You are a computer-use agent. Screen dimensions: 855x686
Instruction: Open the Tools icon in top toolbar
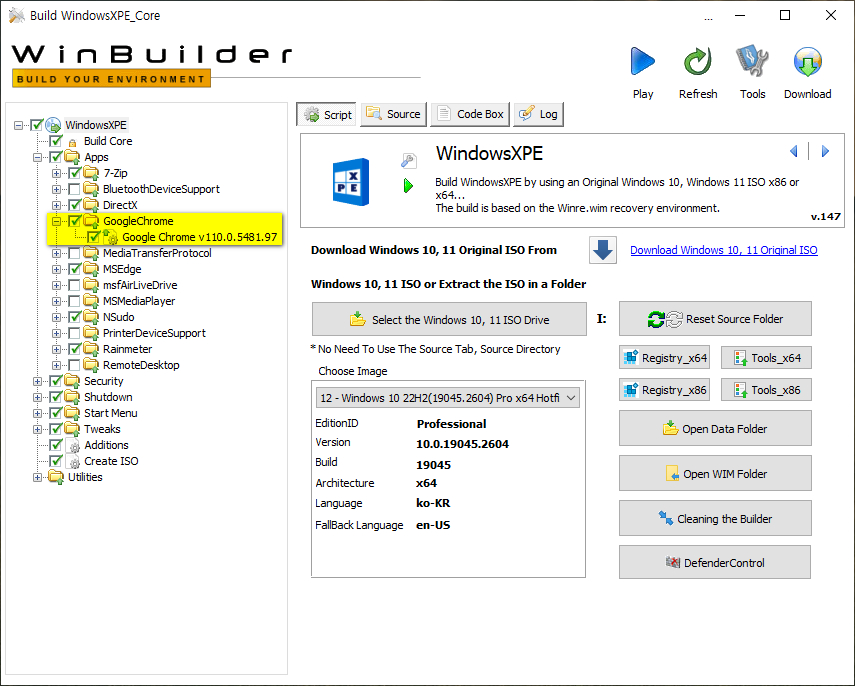point(752,61)
